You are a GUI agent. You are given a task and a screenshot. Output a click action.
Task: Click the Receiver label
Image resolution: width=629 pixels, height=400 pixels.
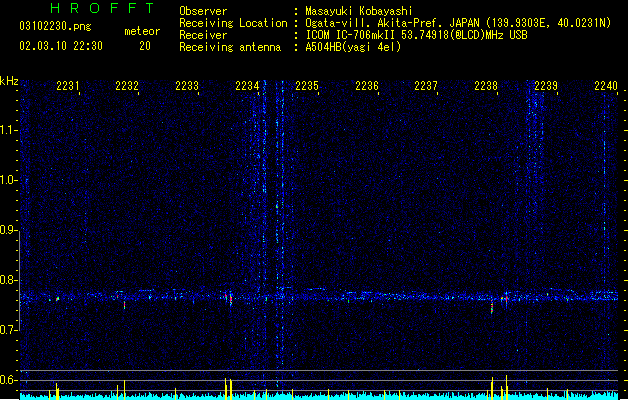203,35
